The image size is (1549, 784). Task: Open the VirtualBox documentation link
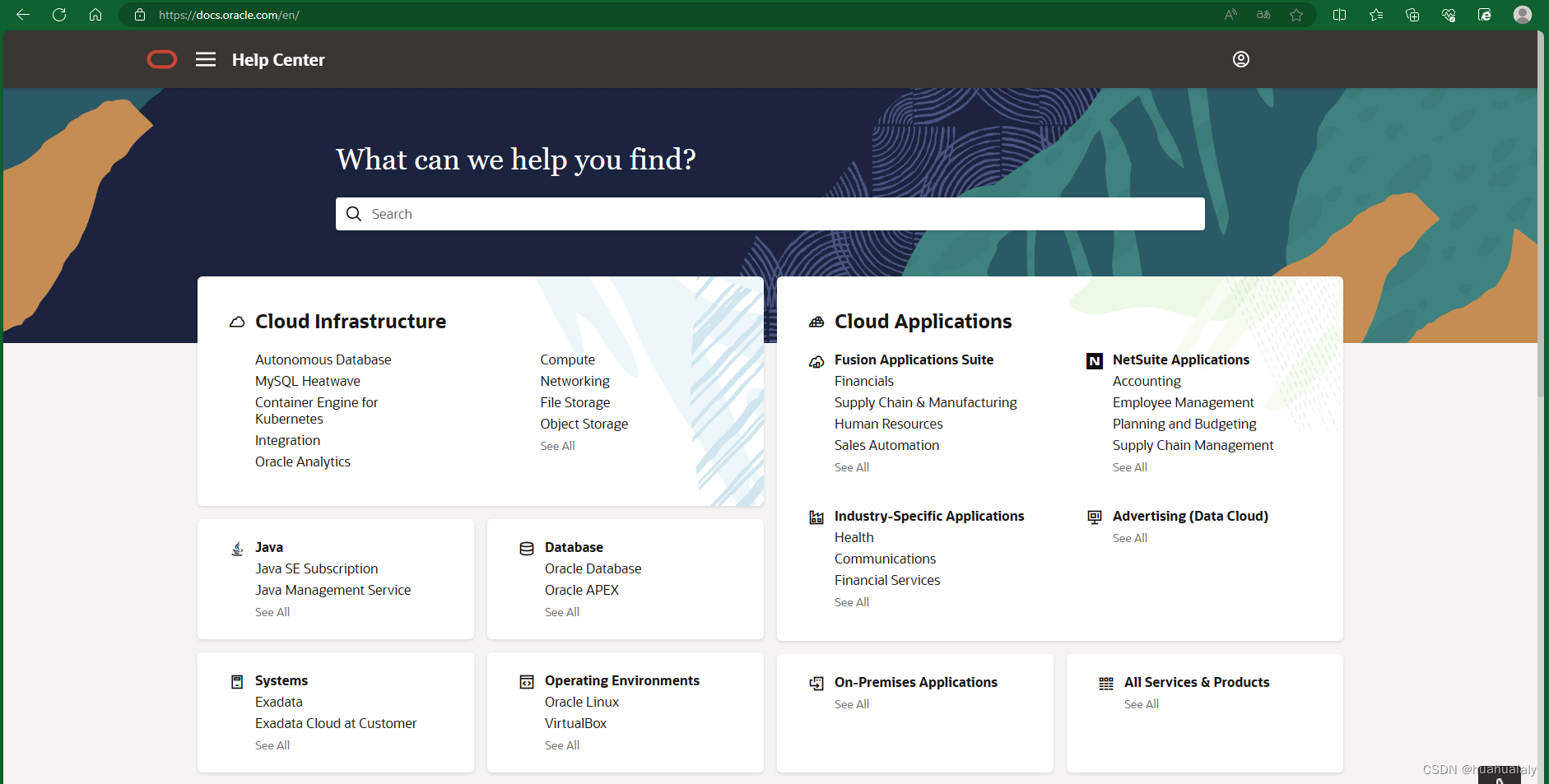(576, 723)
